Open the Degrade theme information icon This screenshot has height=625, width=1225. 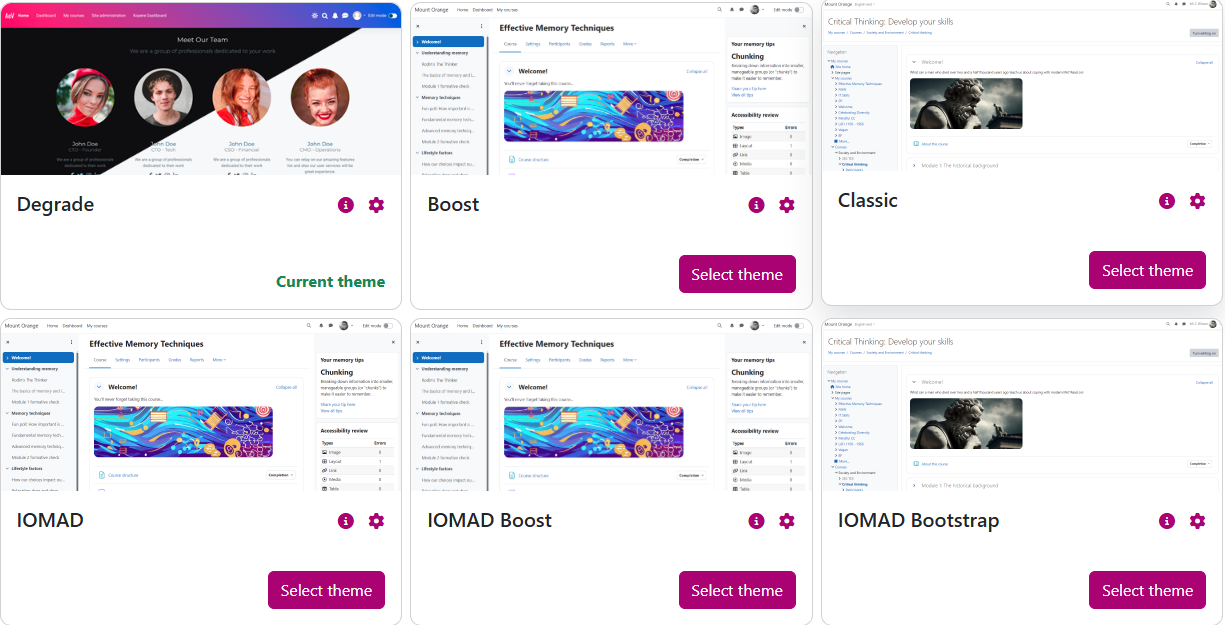[x=346, y=205]
